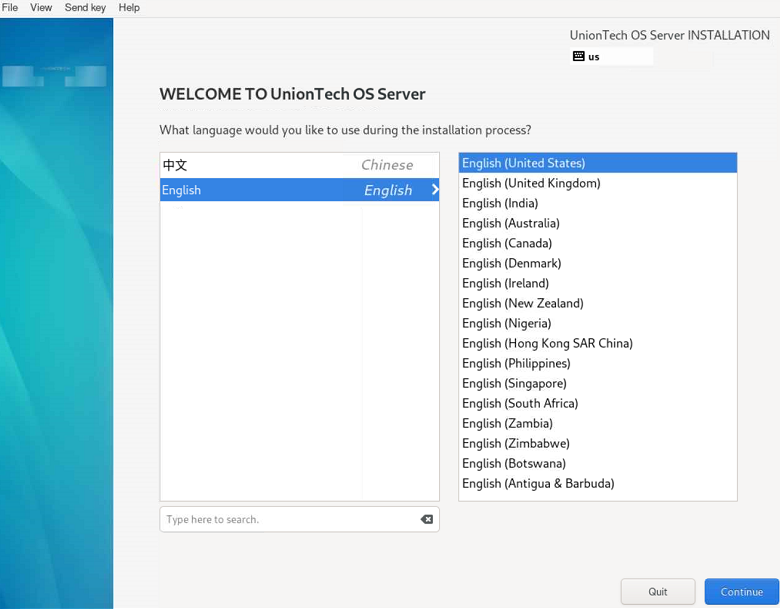Click the arrow chevron on the English row
Image resolution: width=780 pixels, height=609 pixels.
coord(435,190)
